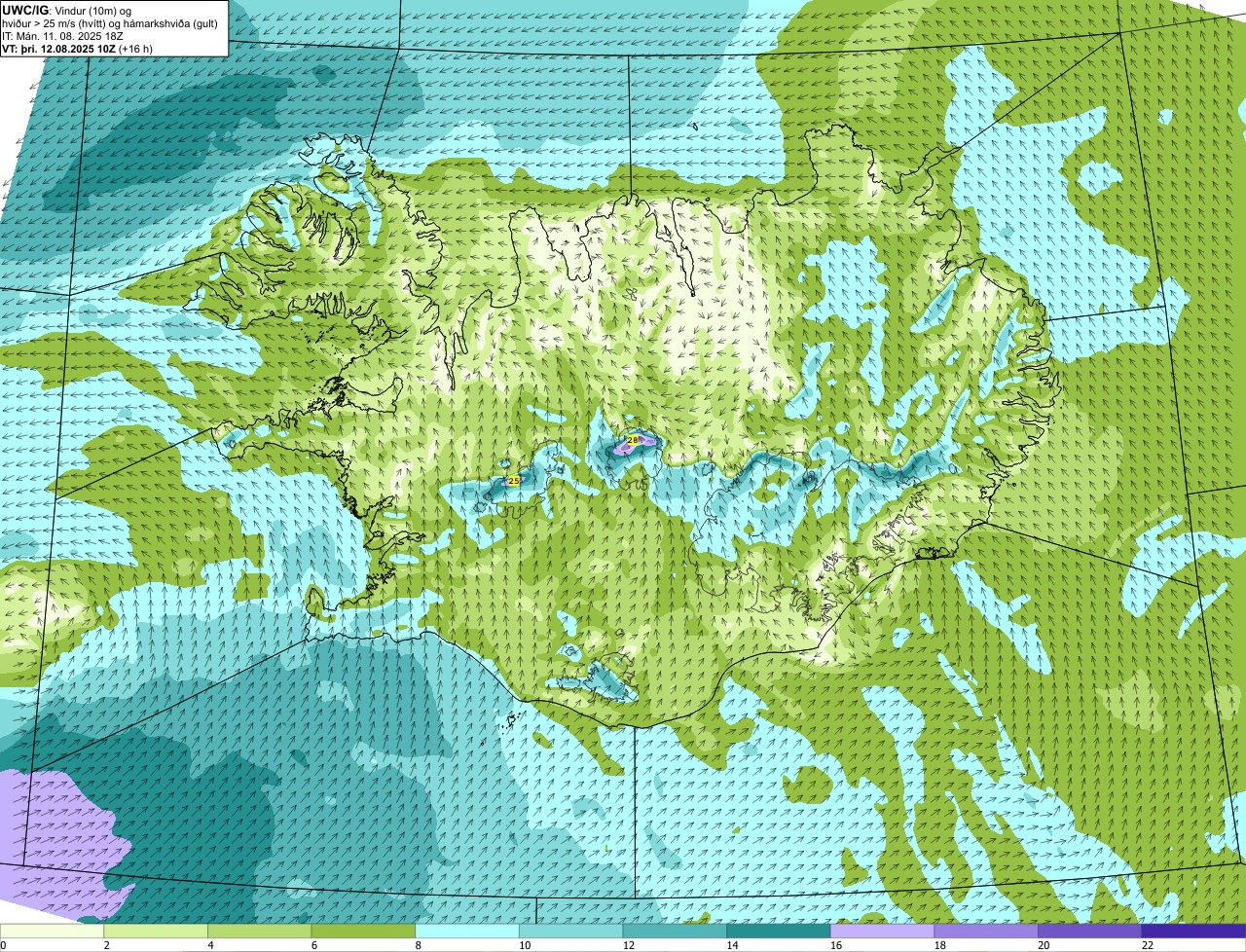Pick the pale cream 0–2 legend swatch
This screenshot has height=952, width=1246.
[x=52, y=932]
